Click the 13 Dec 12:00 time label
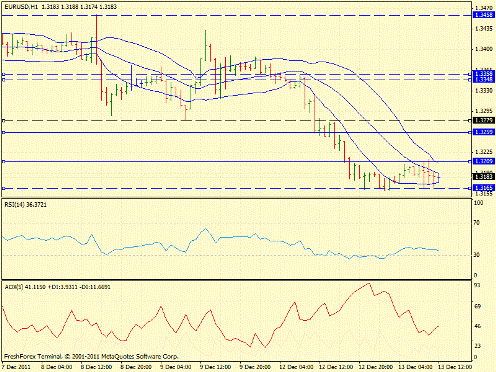This screenshot has height=372, width=496. click(456, 367)
